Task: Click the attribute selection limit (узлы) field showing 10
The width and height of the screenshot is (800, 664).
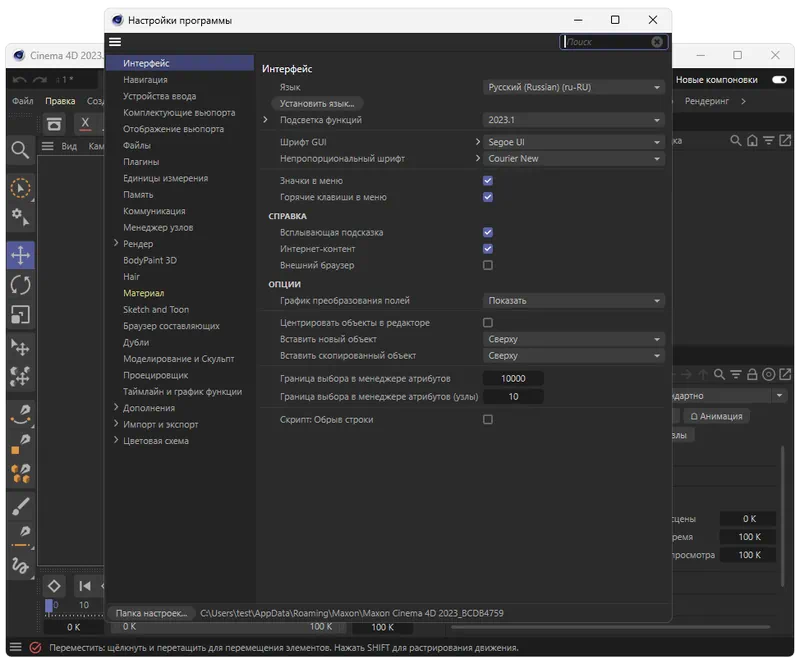Action: (x=513, y=397)
